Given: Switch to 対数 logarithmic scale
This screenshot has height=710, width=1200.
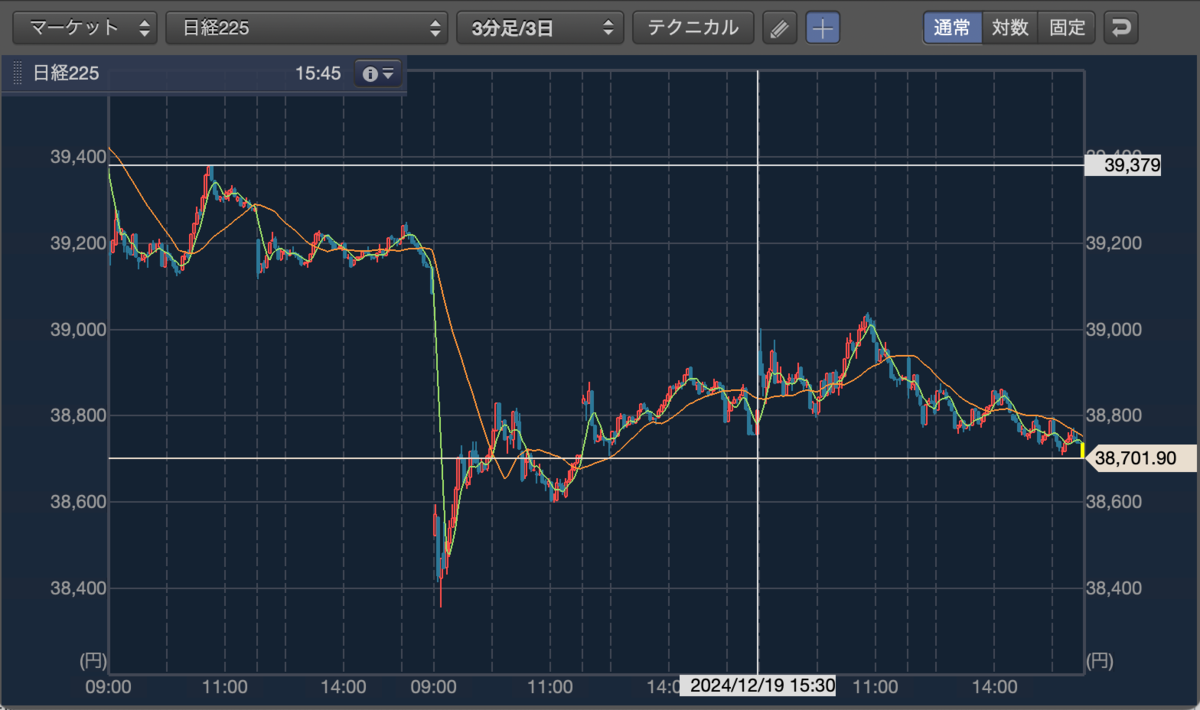Looking at the screenshot, I should [x=1010, y=27].
